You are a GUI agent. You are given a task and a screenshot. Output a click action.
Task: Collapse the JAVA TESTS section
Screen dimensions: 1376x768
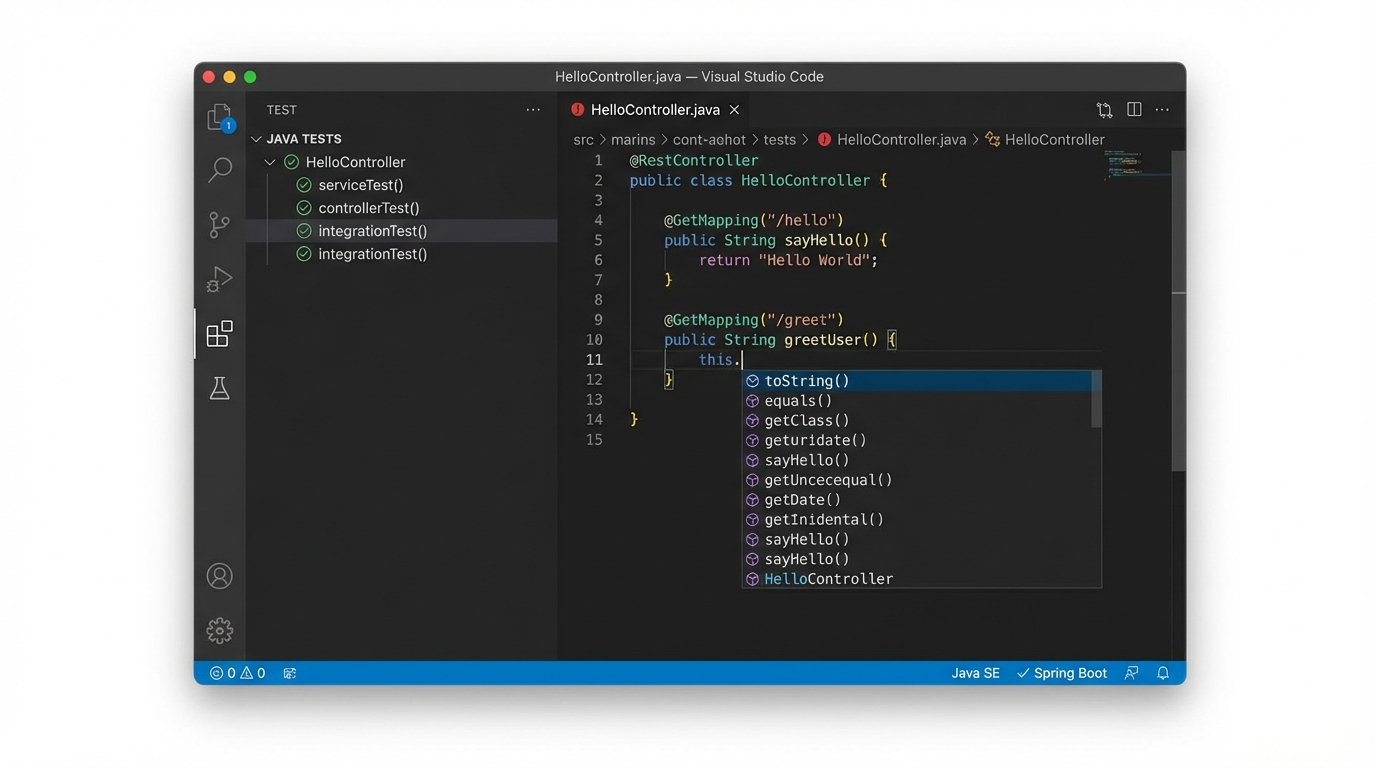coord(257,139)
